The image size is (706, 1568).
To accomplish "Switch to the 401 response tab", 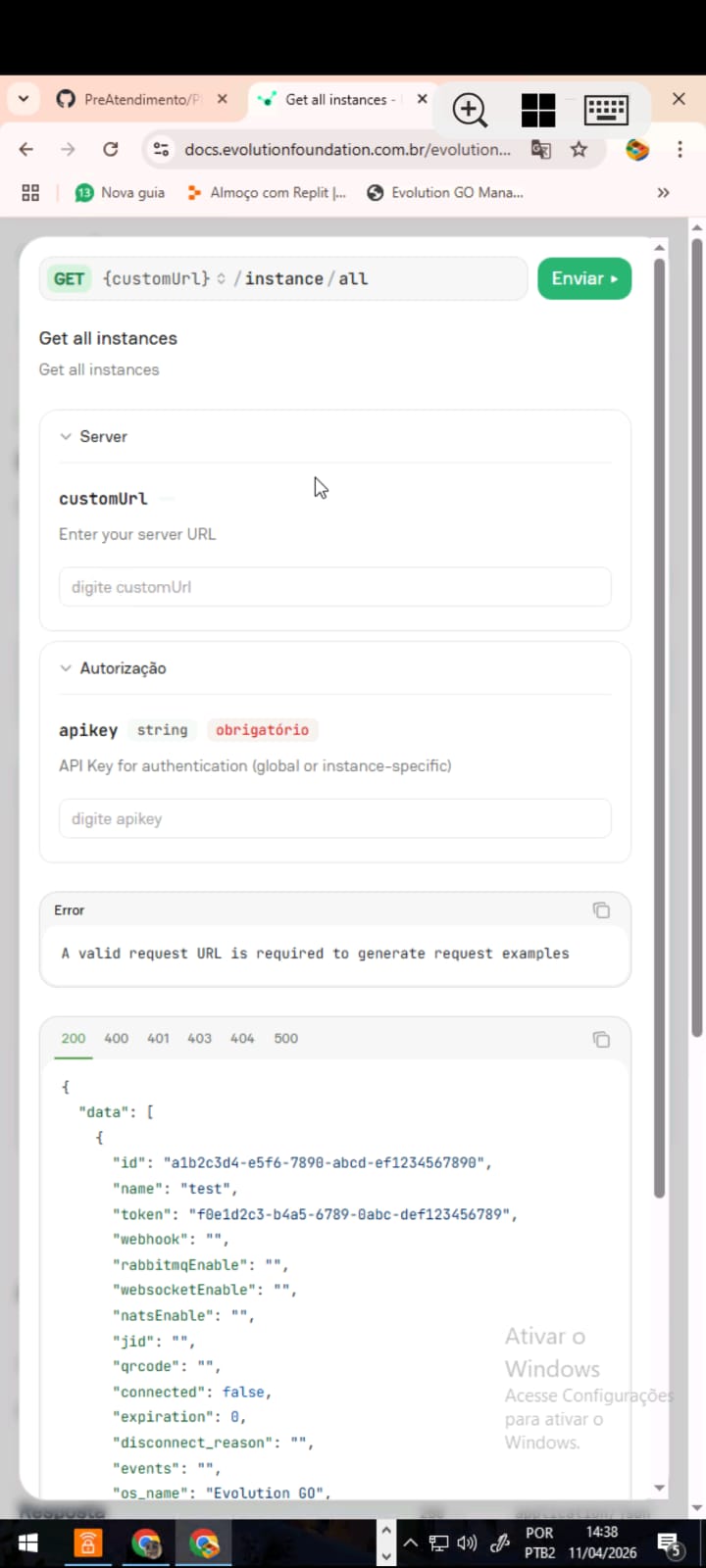I will pos(158,1039).
